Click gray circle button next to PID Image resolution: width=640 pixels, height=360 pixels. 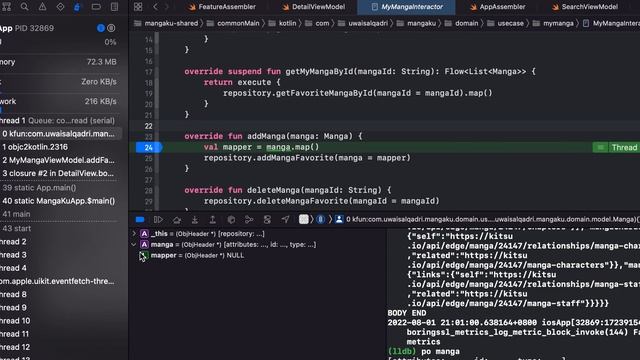pyautogui.click(x=111, y=28)
